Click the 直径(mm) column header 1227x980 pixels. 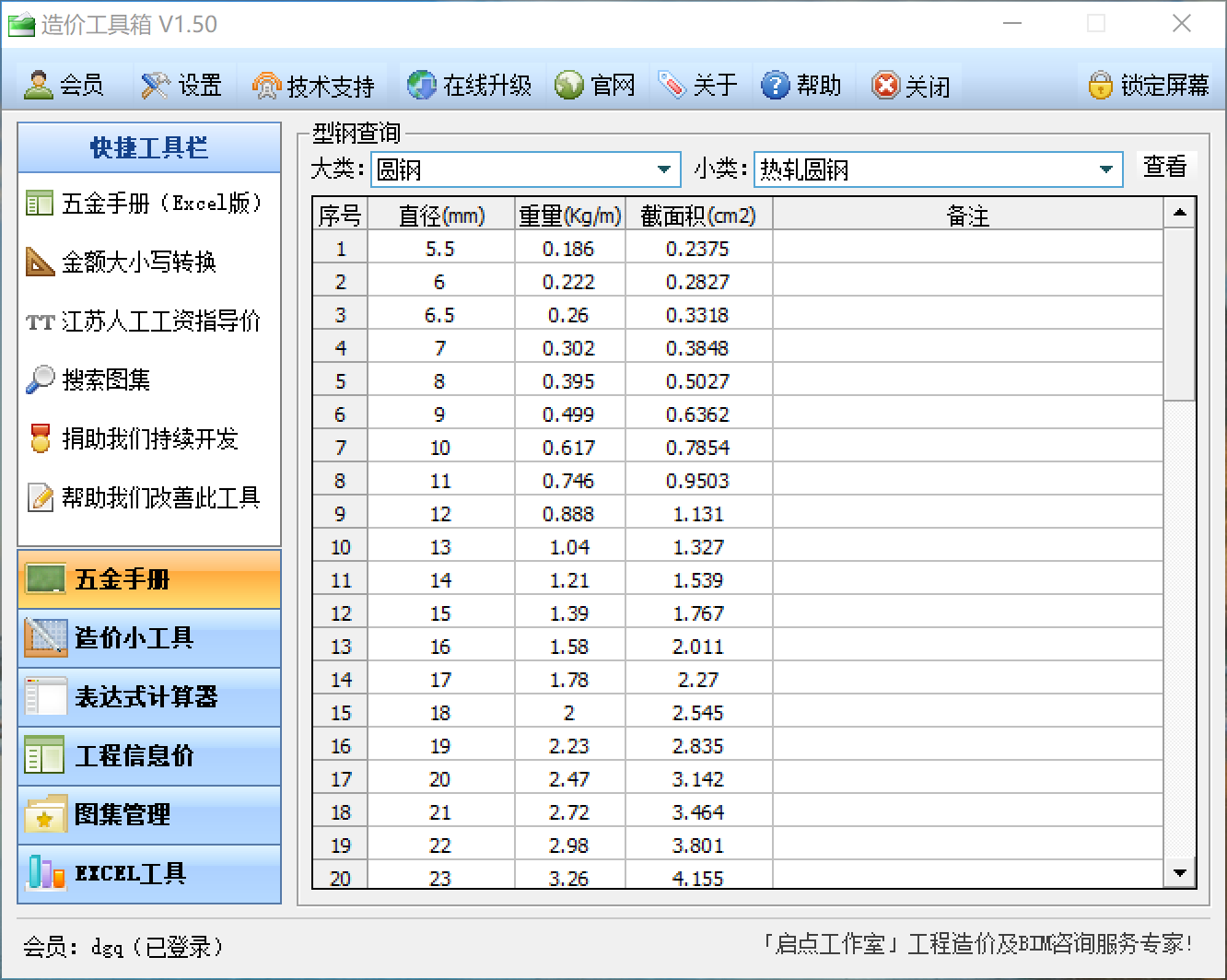point(441,215)
